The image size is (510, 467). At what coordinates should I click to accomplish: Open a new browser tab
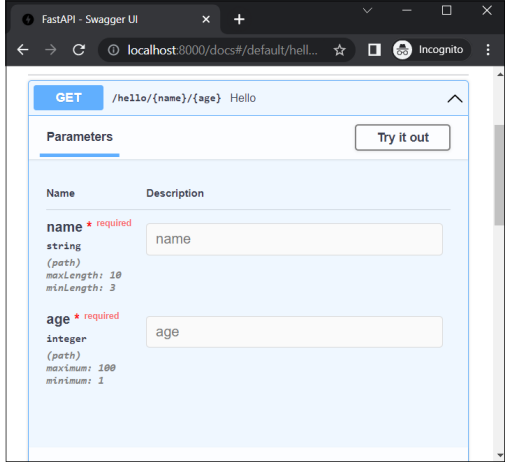pos(239,19)
